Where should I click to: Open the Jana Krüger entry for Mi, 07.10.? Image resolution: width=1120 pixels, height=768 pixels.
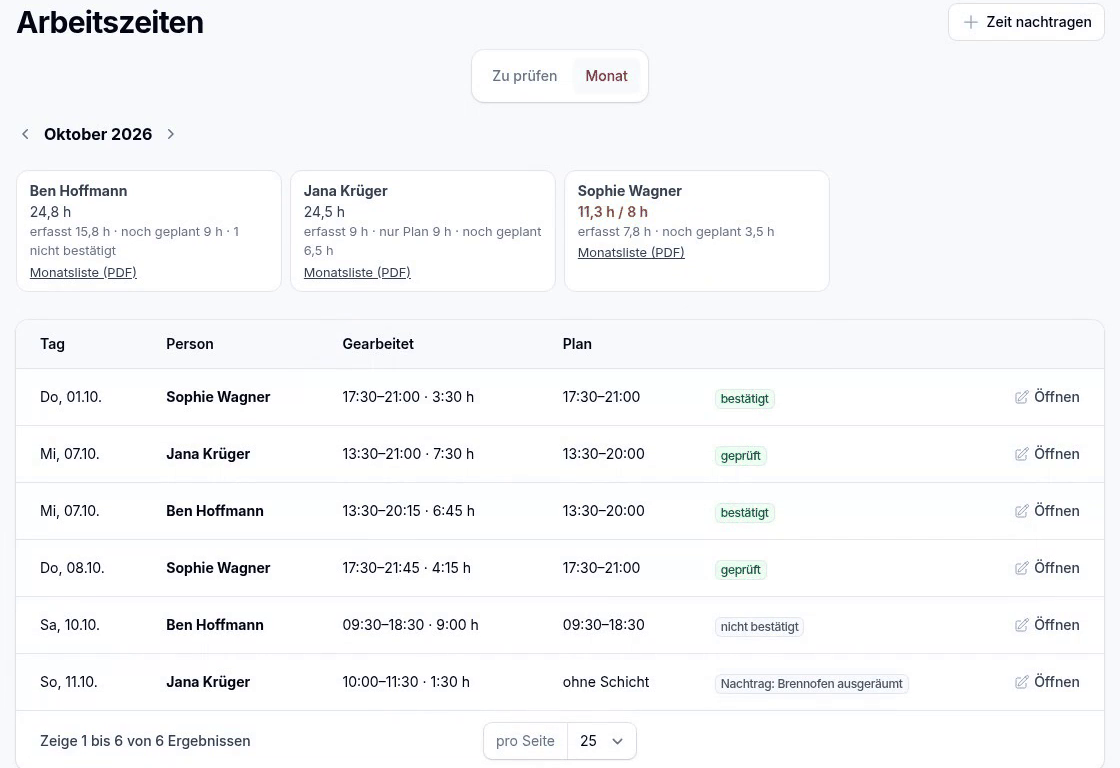[x=1047, y=454]
